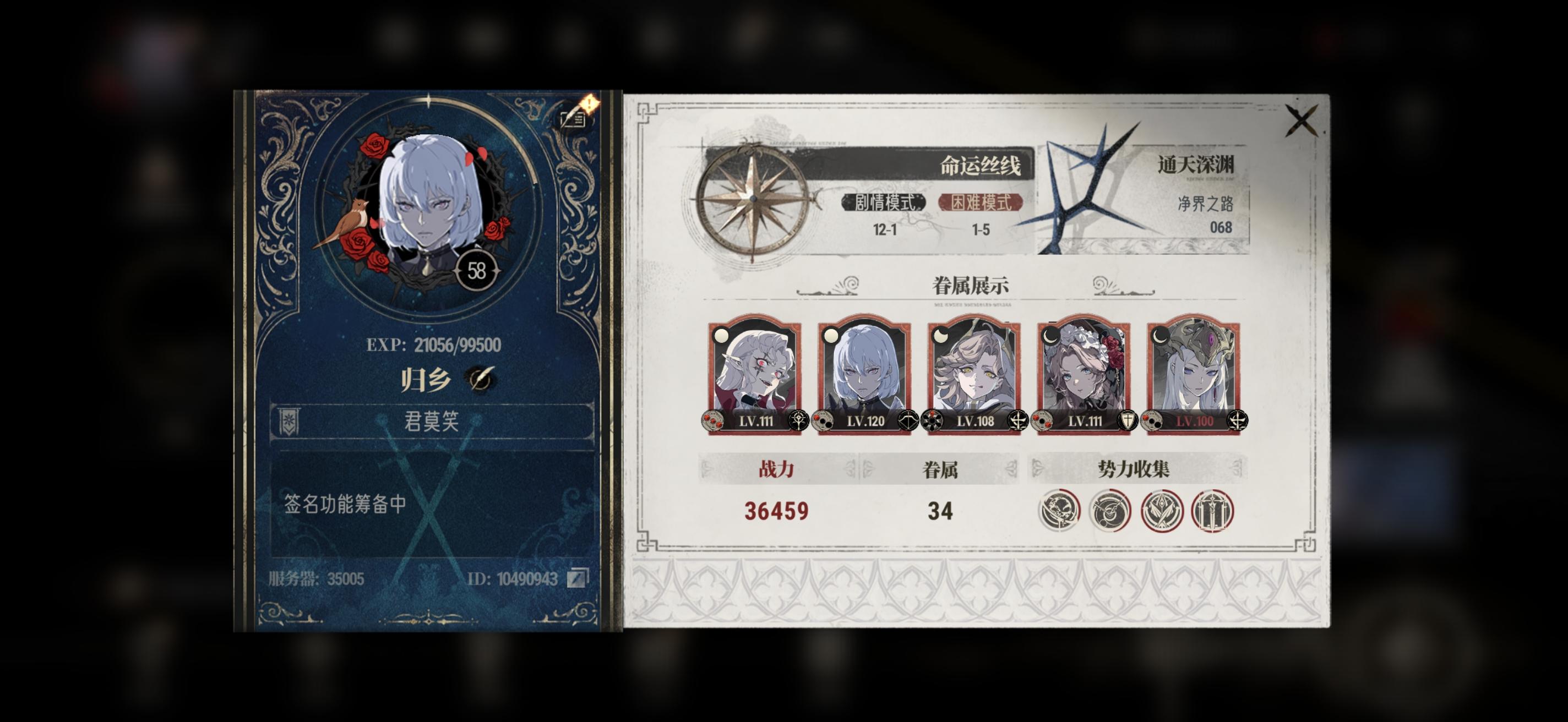Switch to 困难模式 hard mode
This screenshot has height=722, width=1568.
point(981,202)
